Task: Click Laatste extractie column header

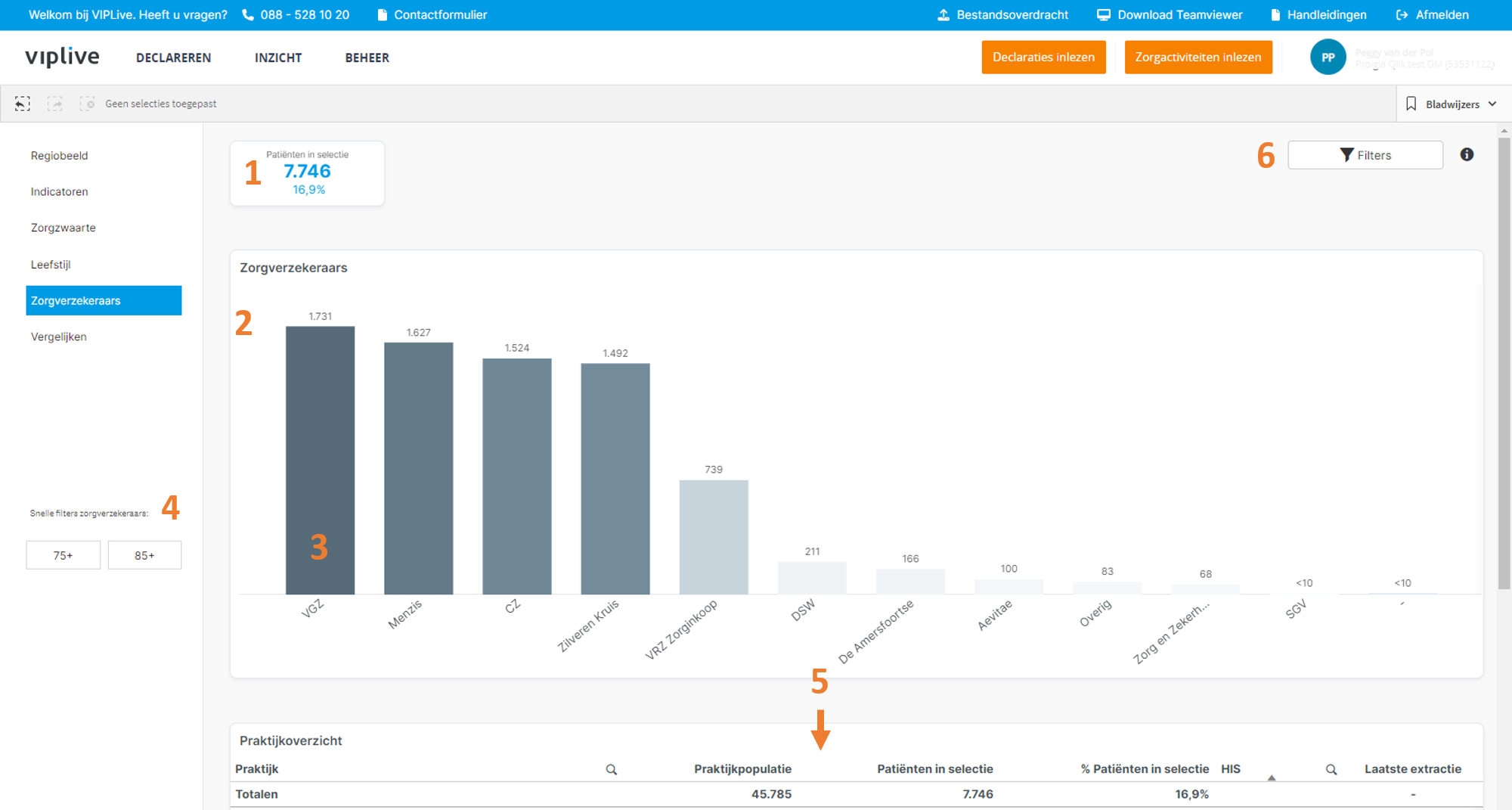Action: click(x=1413, y=769)
